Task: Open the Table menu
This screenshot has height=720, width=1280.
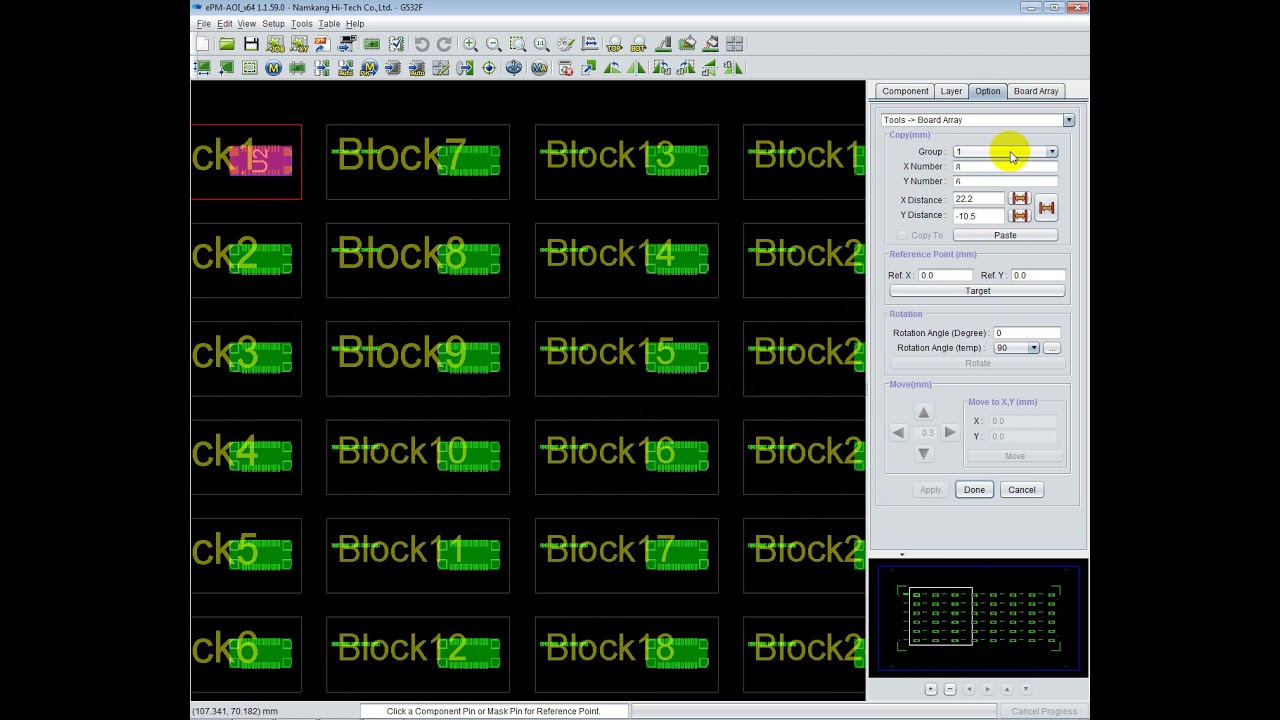Action: tap(329, 24)
